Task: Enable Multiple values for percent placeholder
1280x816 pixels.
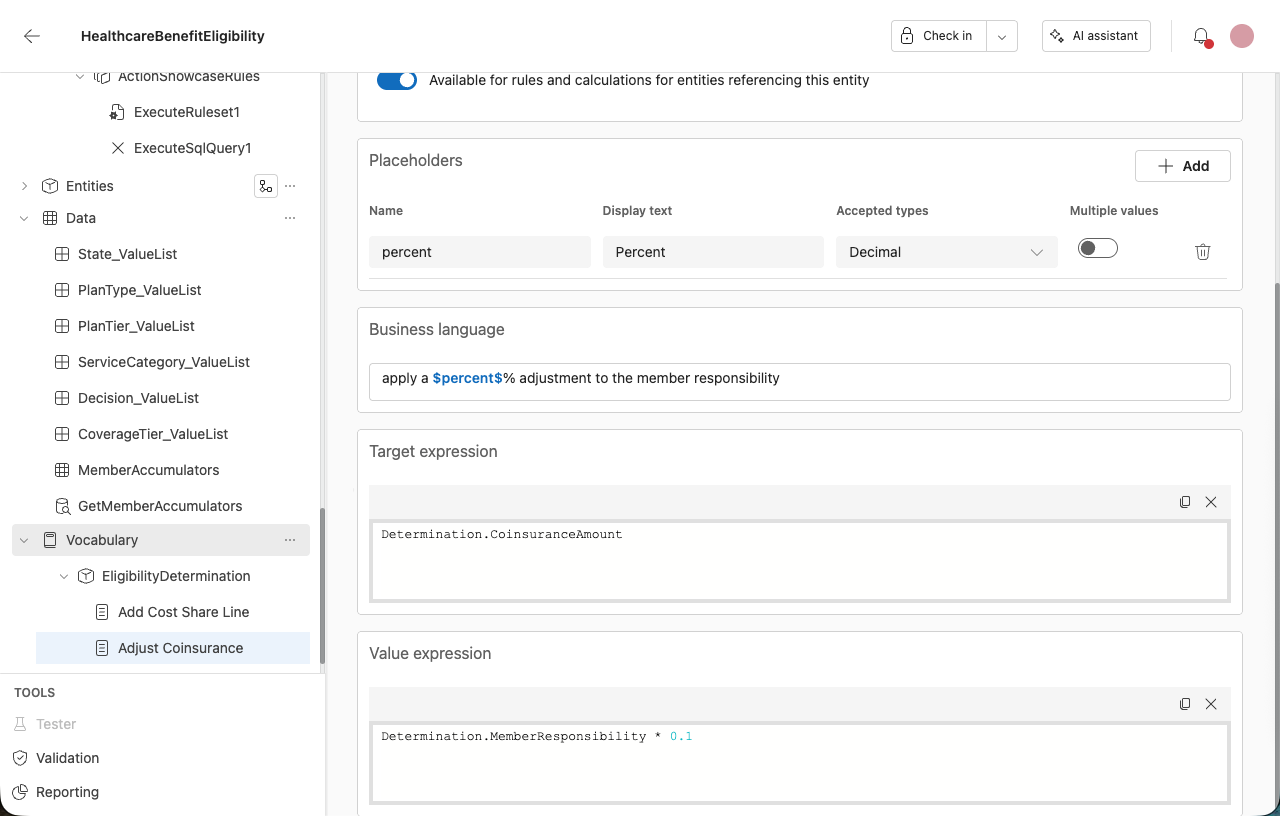Action: click(1098, 249)
